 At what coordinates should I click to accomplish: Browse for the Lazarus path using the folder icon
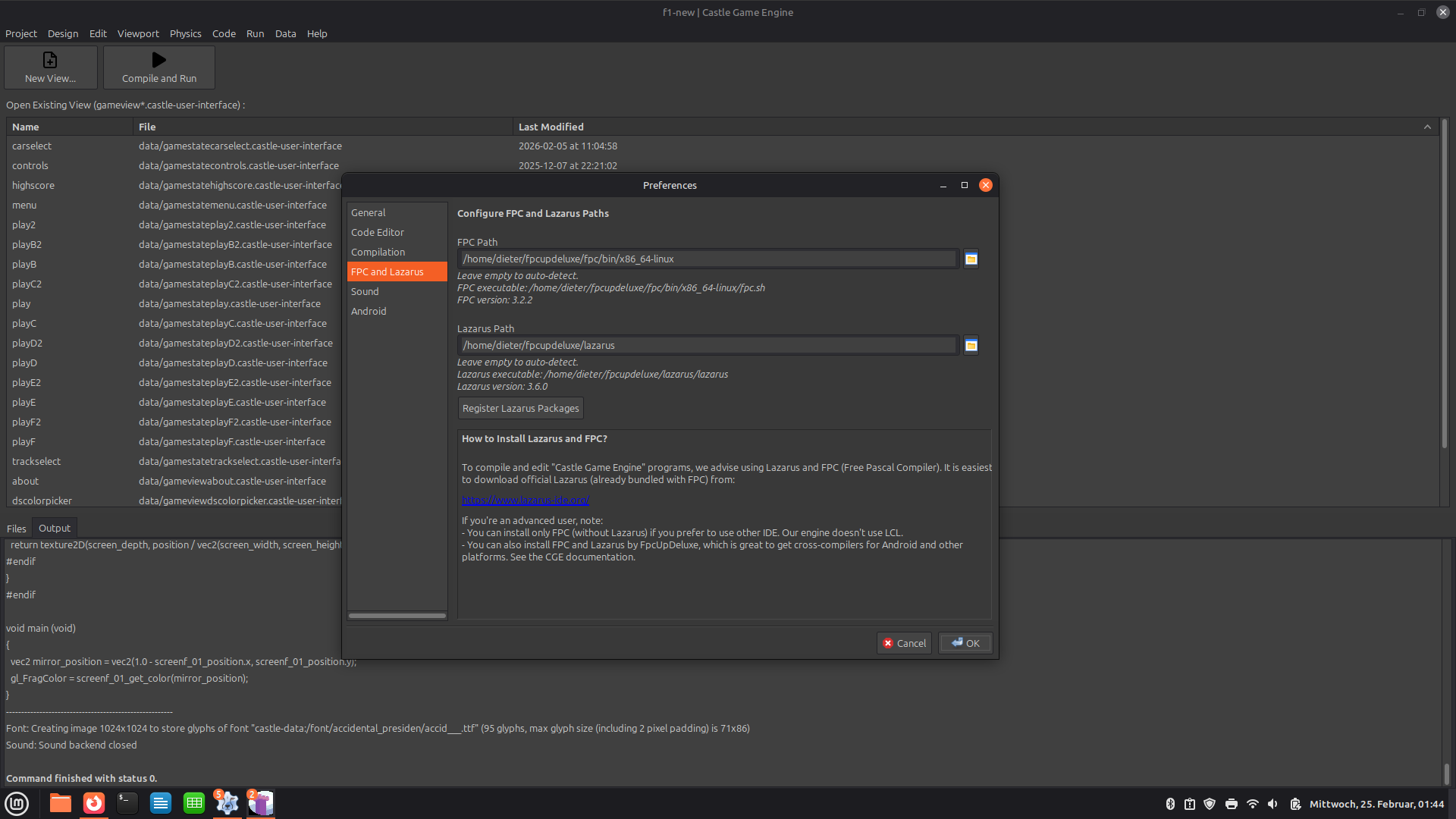971,346
